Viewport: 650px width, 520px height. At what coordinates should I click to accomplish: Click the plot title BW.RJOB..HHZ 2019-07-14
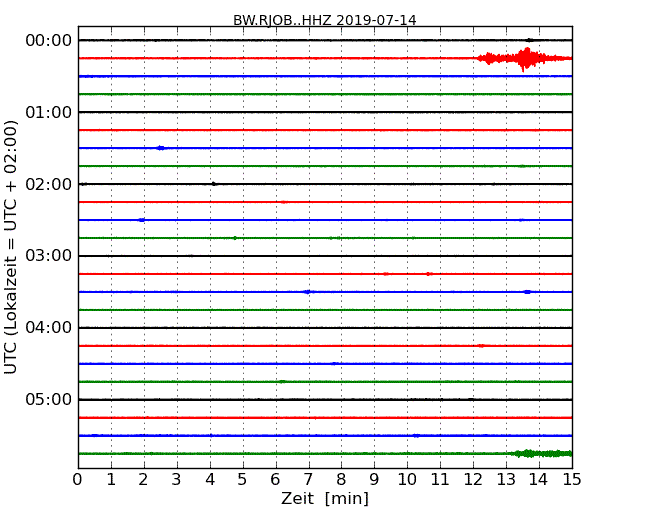pos(325,20)
